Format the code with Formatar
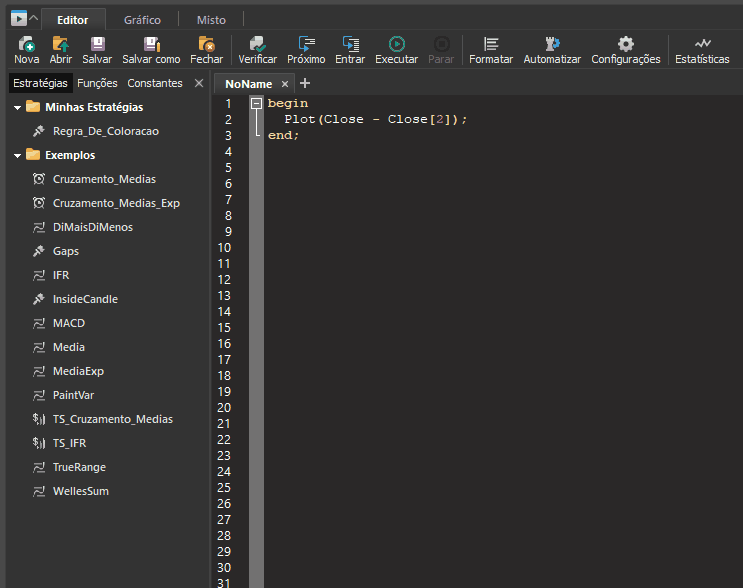Image resolution: width=743 pixels, height=588 pixels. click(x=490, y=50)
